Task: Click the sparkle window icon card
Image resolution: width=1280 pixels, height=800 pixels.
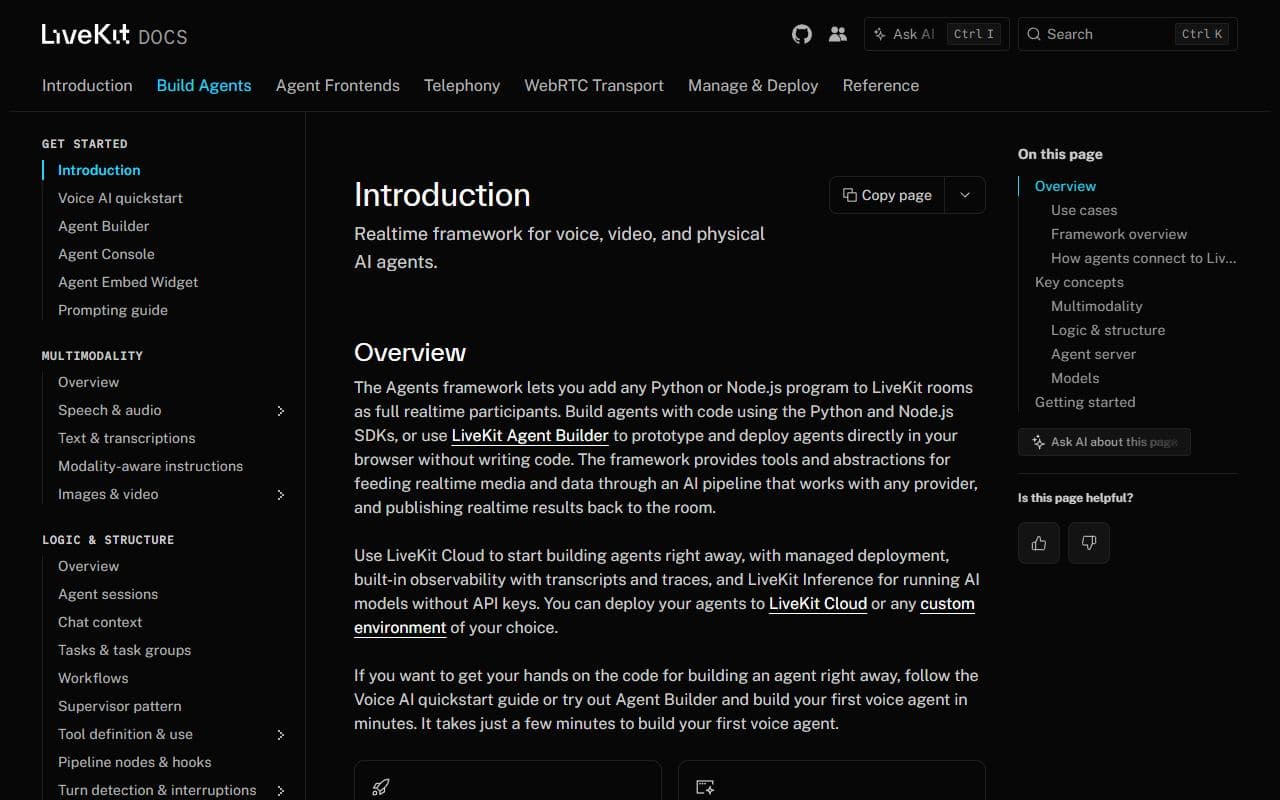Action: 832,780
